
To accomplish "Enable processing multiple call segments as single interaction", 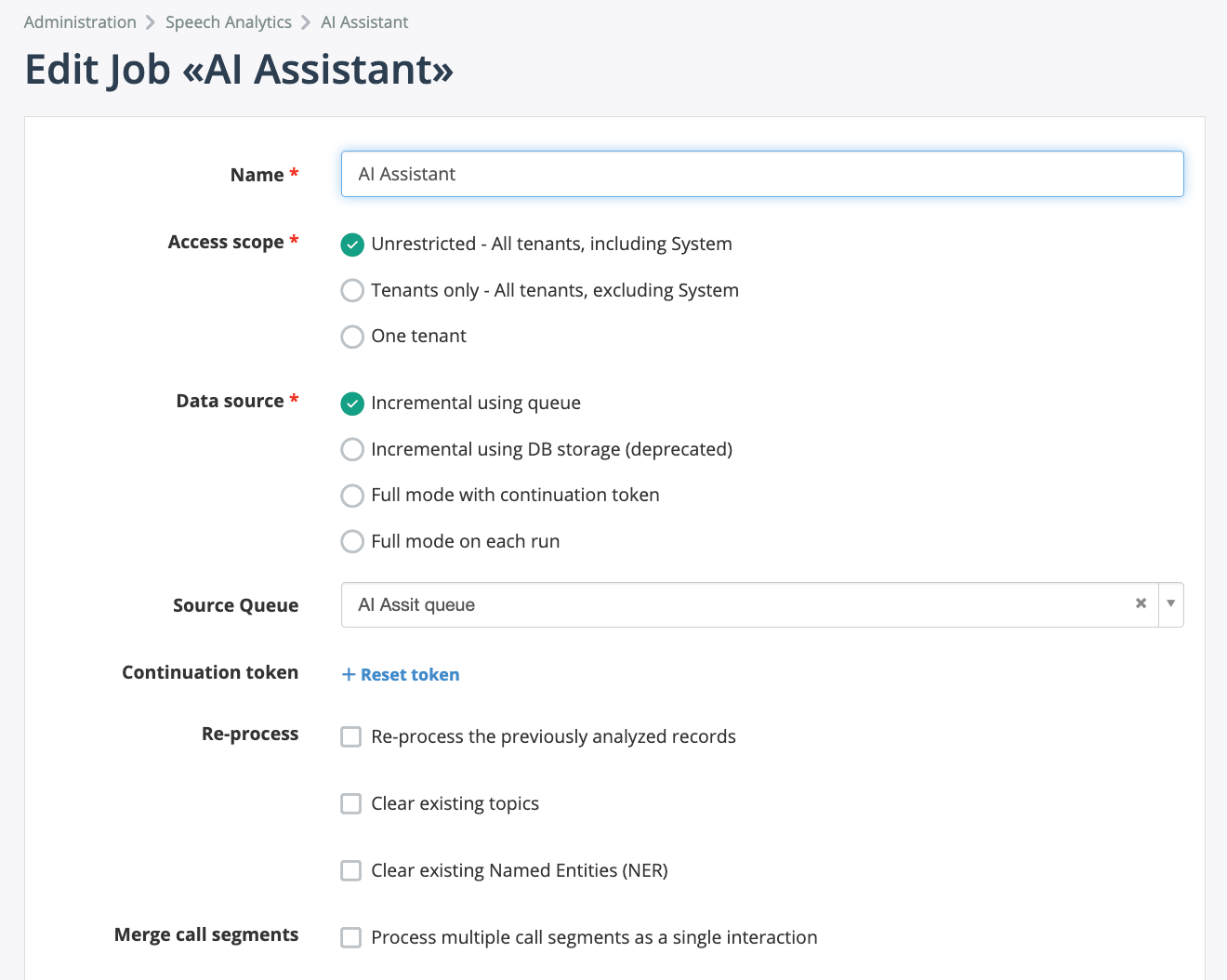I will (351, 938).
